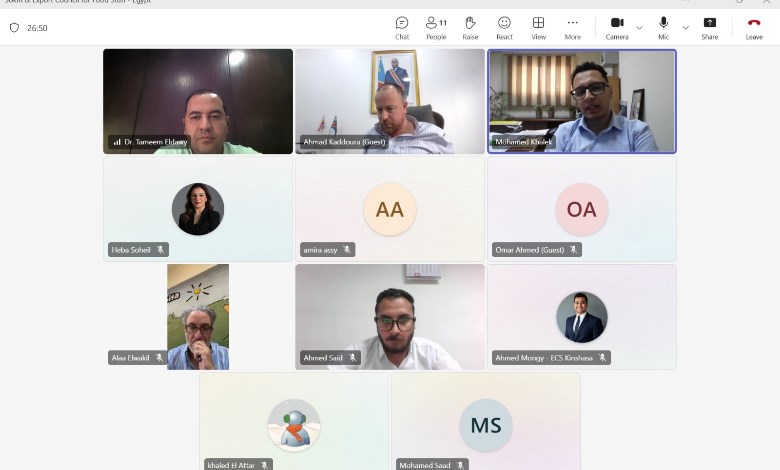780x470 pixels.
Task: Select Ahmed Said's video tile
Action: [x=390, y=317]
